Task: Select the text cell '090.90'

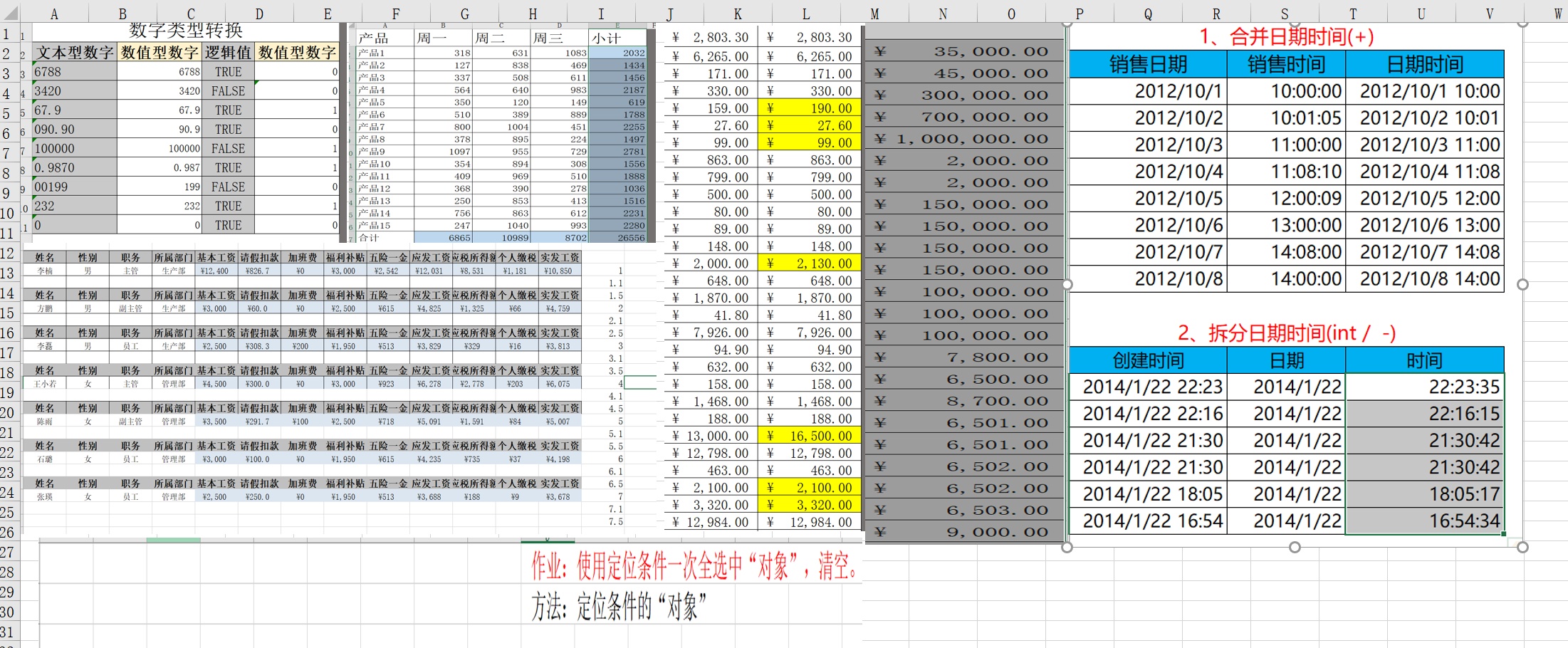Action: click(x=75, y=130)
